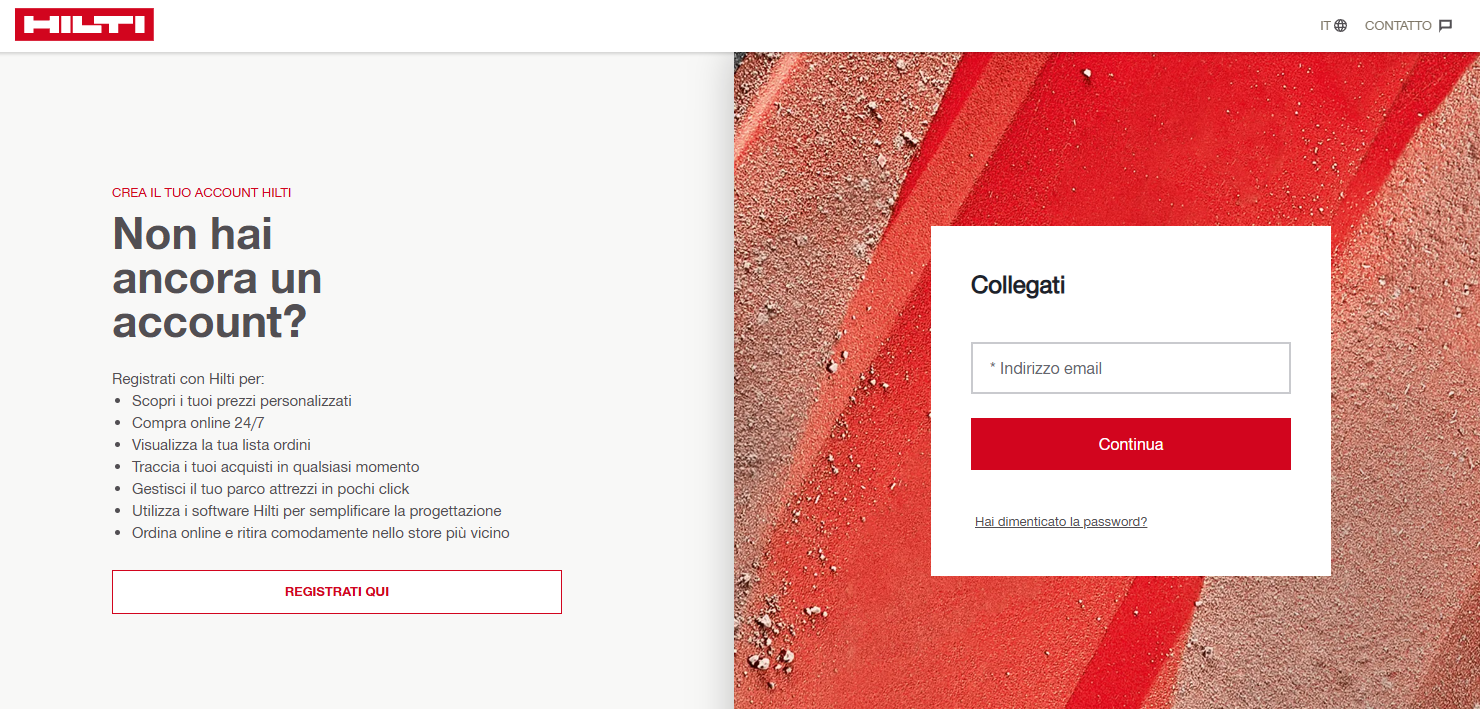Click 'Utilizza i software Hilti' list item
The image size is (1480, 709).
316,511
